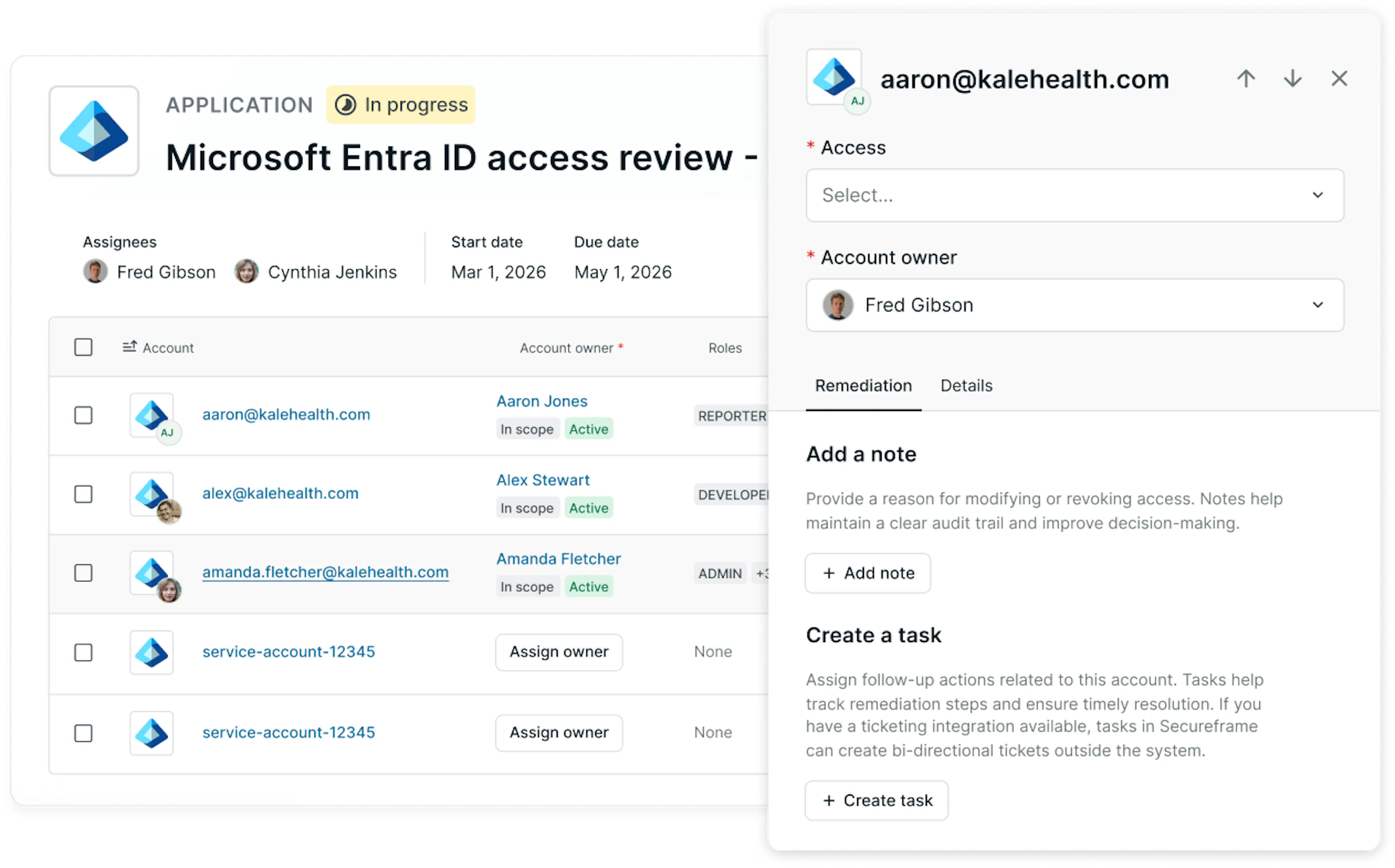Close the aaron@kalehealth.com side panel

[x=1339, y=78]
